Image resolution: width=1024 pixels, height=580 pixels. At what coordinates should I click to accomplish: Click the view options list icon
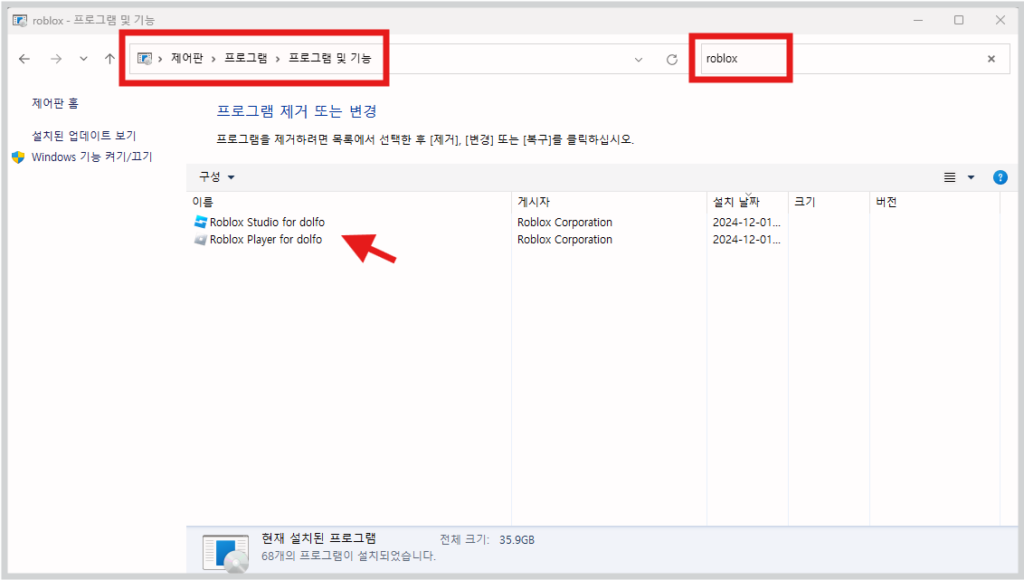tap(950, 177)
